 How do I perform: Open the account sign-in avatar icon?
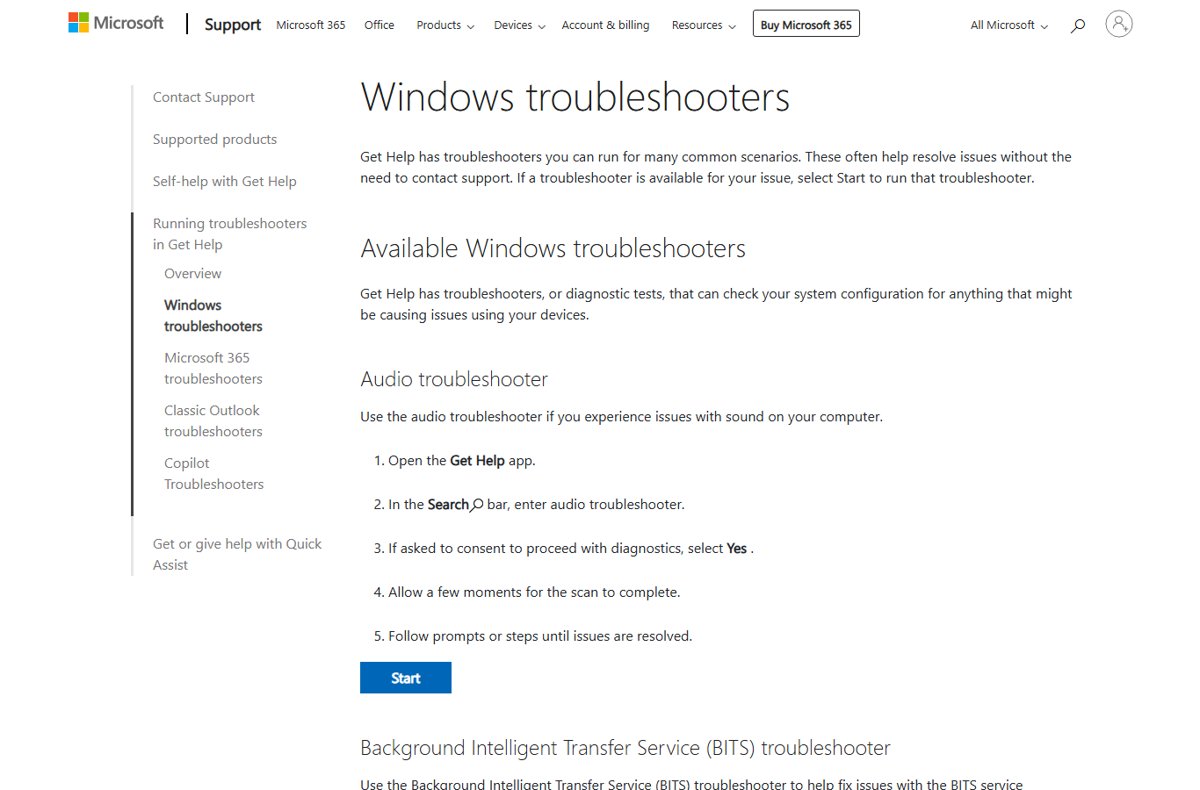click(x=1119, y=24)
